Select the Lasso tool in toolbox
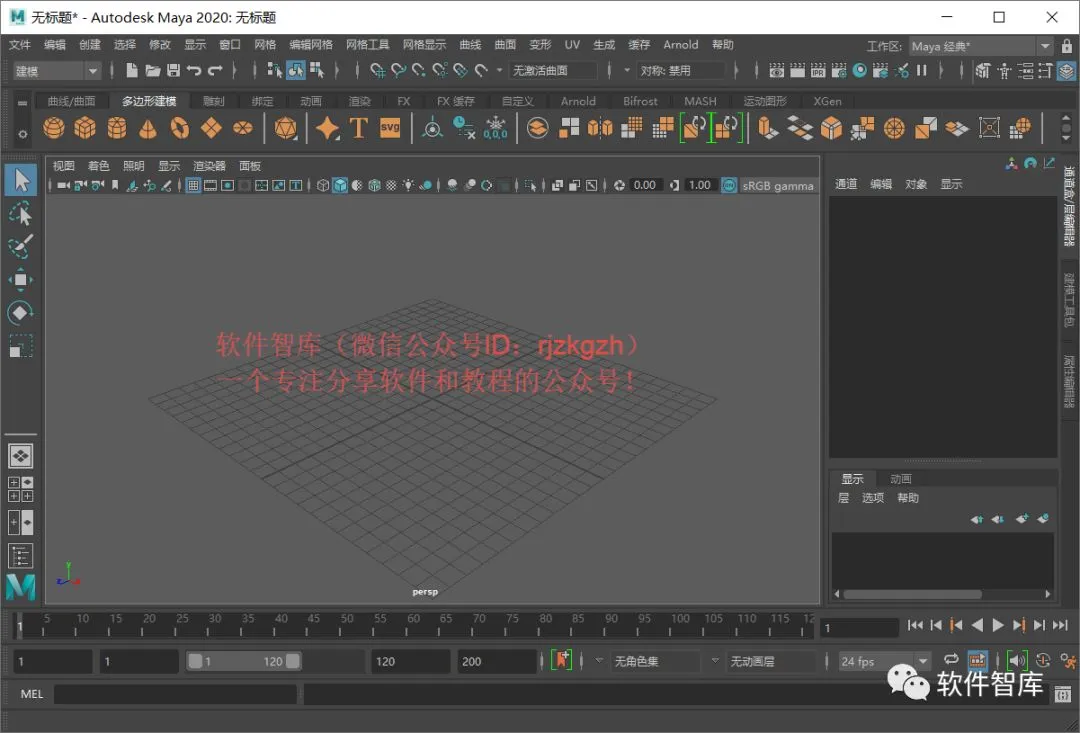 tap(21, 214)
